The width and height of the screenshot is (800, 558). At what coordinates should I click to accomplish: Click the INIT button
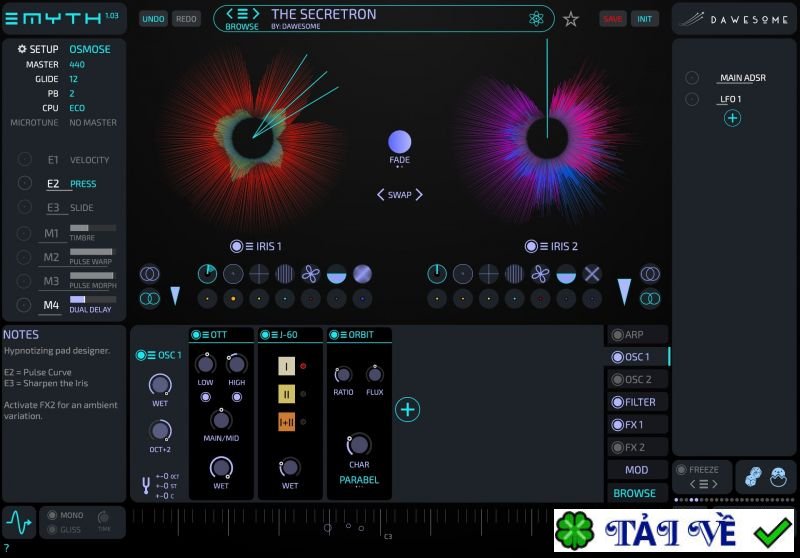tap(644, 19)
